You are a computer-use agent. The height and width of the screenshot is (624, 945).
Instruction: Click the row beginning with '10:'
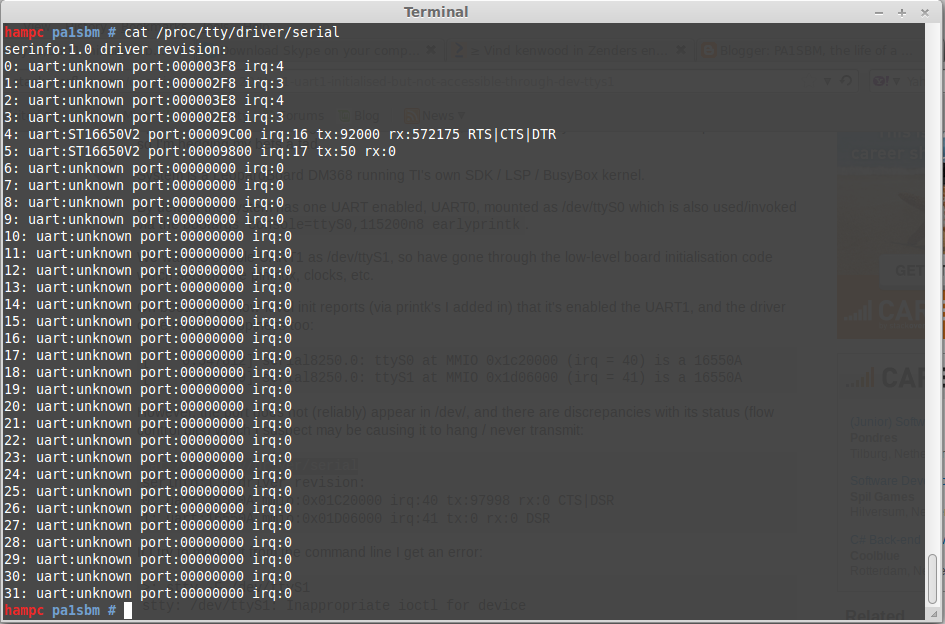[148, 236]
